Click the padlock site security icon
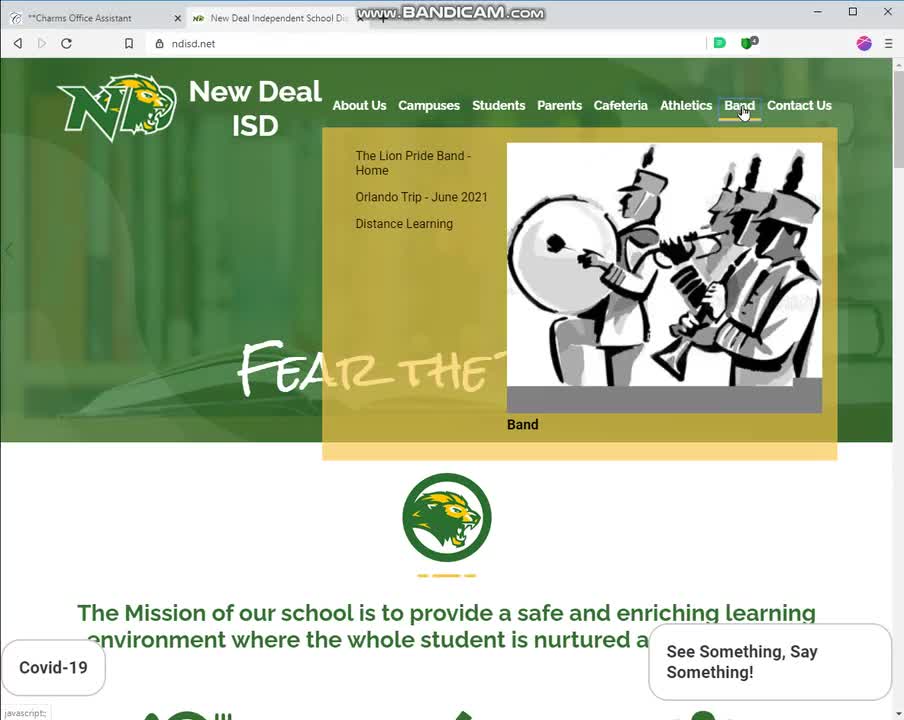Screen dimensions: 904x720 pos(160,43)
